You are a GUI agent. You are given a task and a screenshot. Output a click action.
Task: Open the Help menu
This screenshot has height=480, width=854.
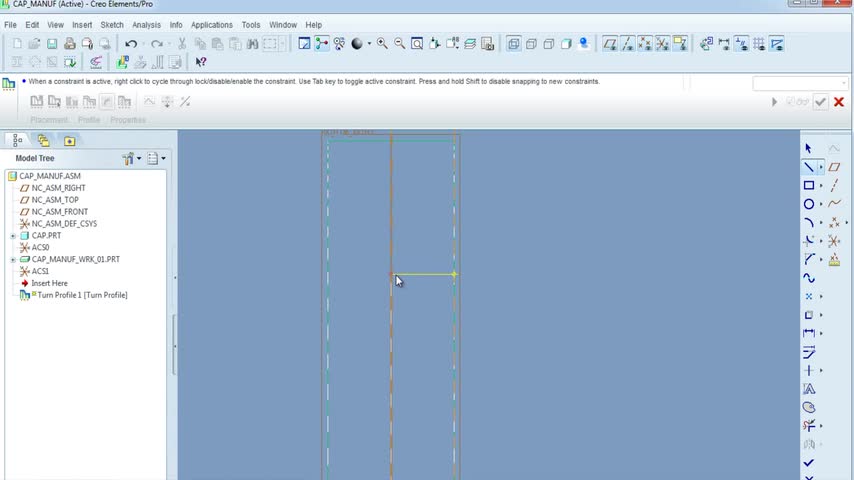pos(313,25)
